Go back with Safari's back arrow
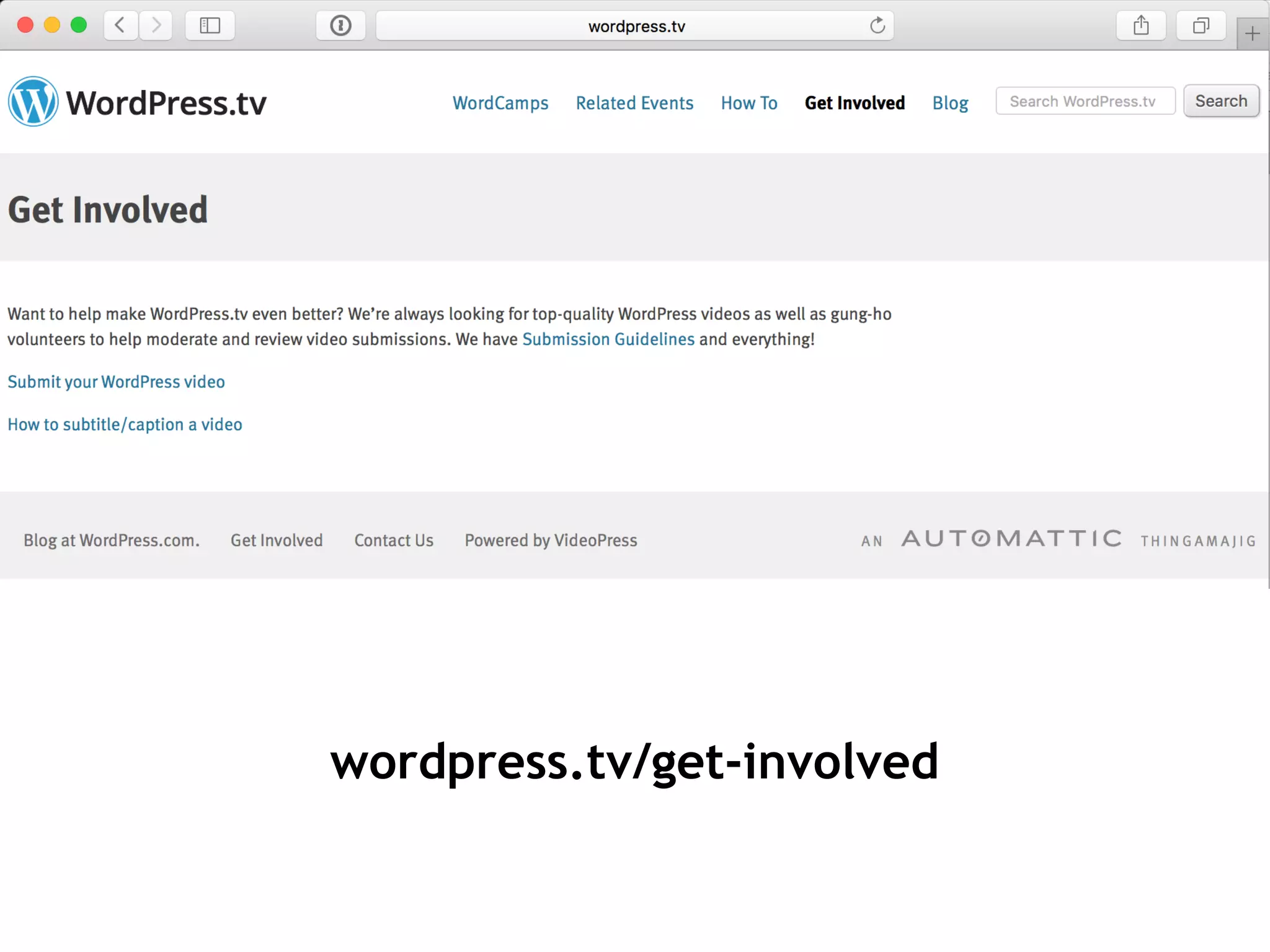The height and width of the screenshot is (952, 1270). pyautogui.click(x=120, y=25)
